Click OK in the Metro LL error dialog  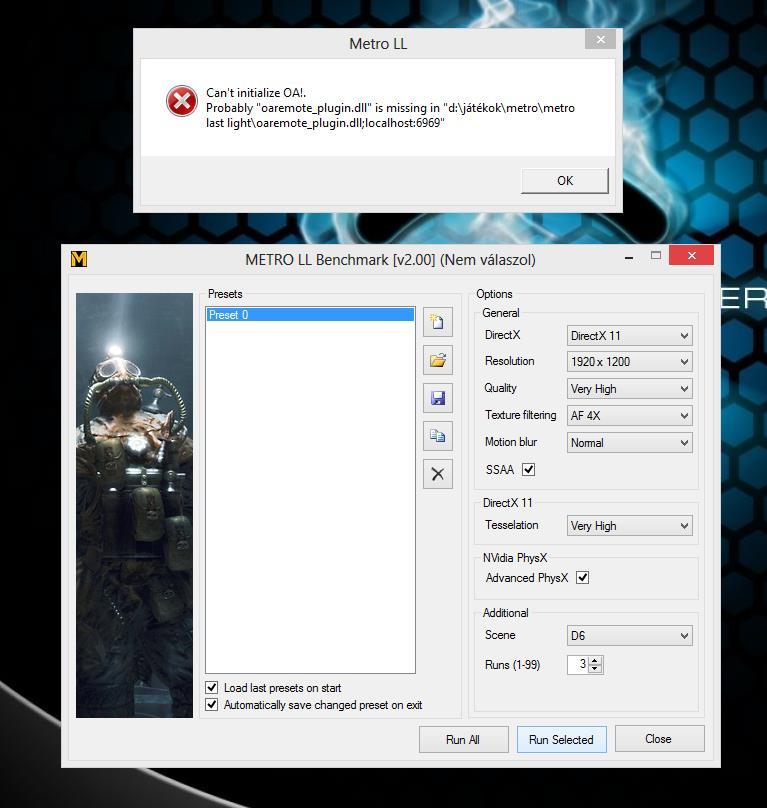[565, 181]
